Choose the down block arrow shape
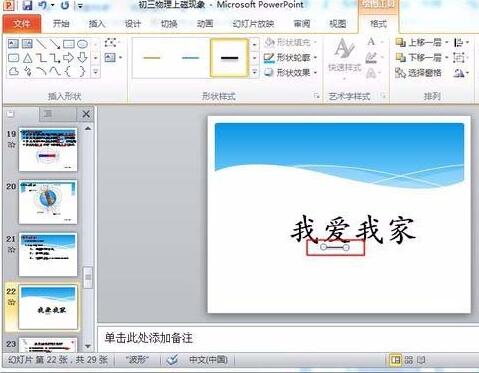479x373 pixels. click(82, 58)
